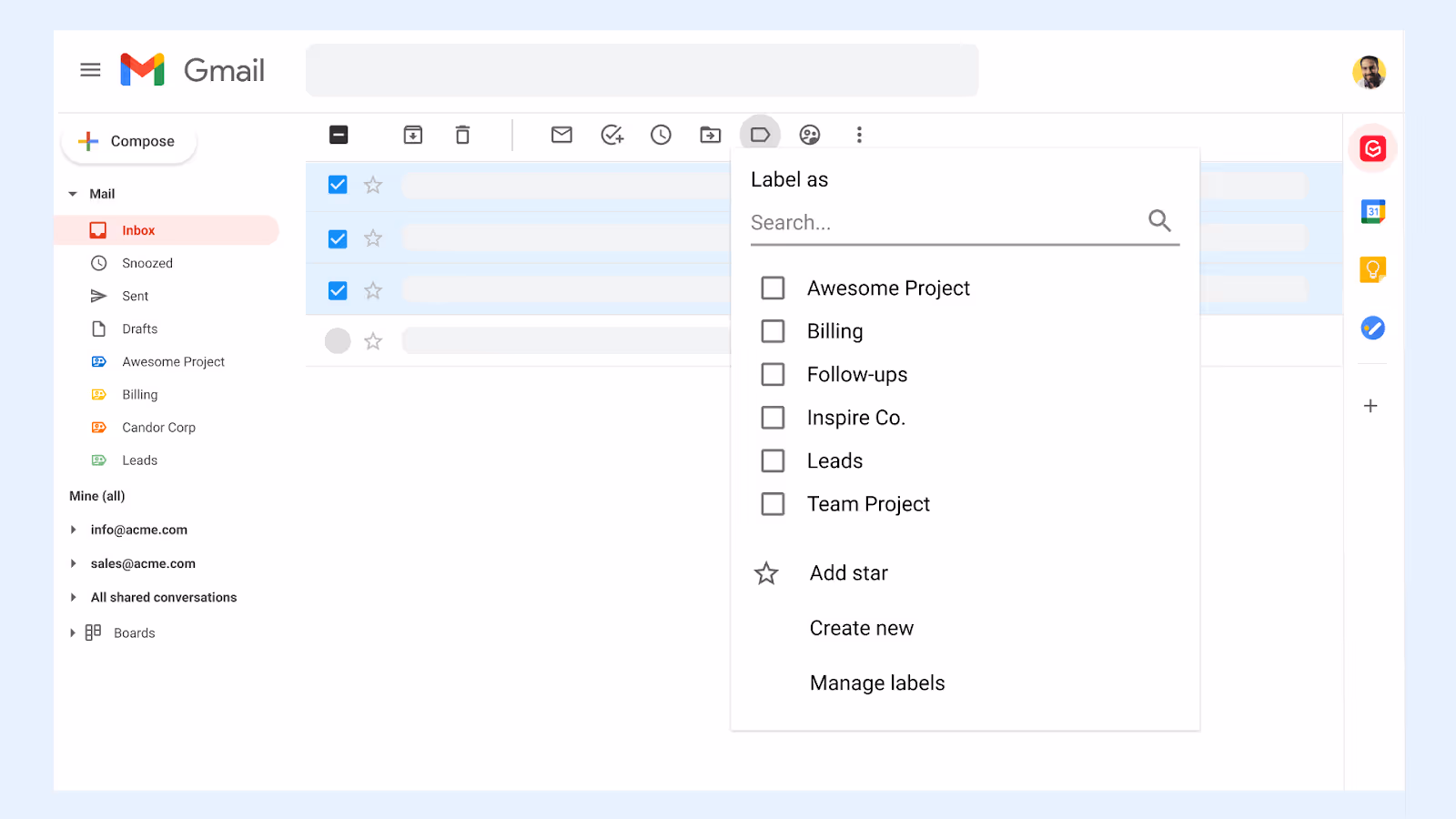
Task: Open the three-dot more options menu
Action: tap(859, 135)
